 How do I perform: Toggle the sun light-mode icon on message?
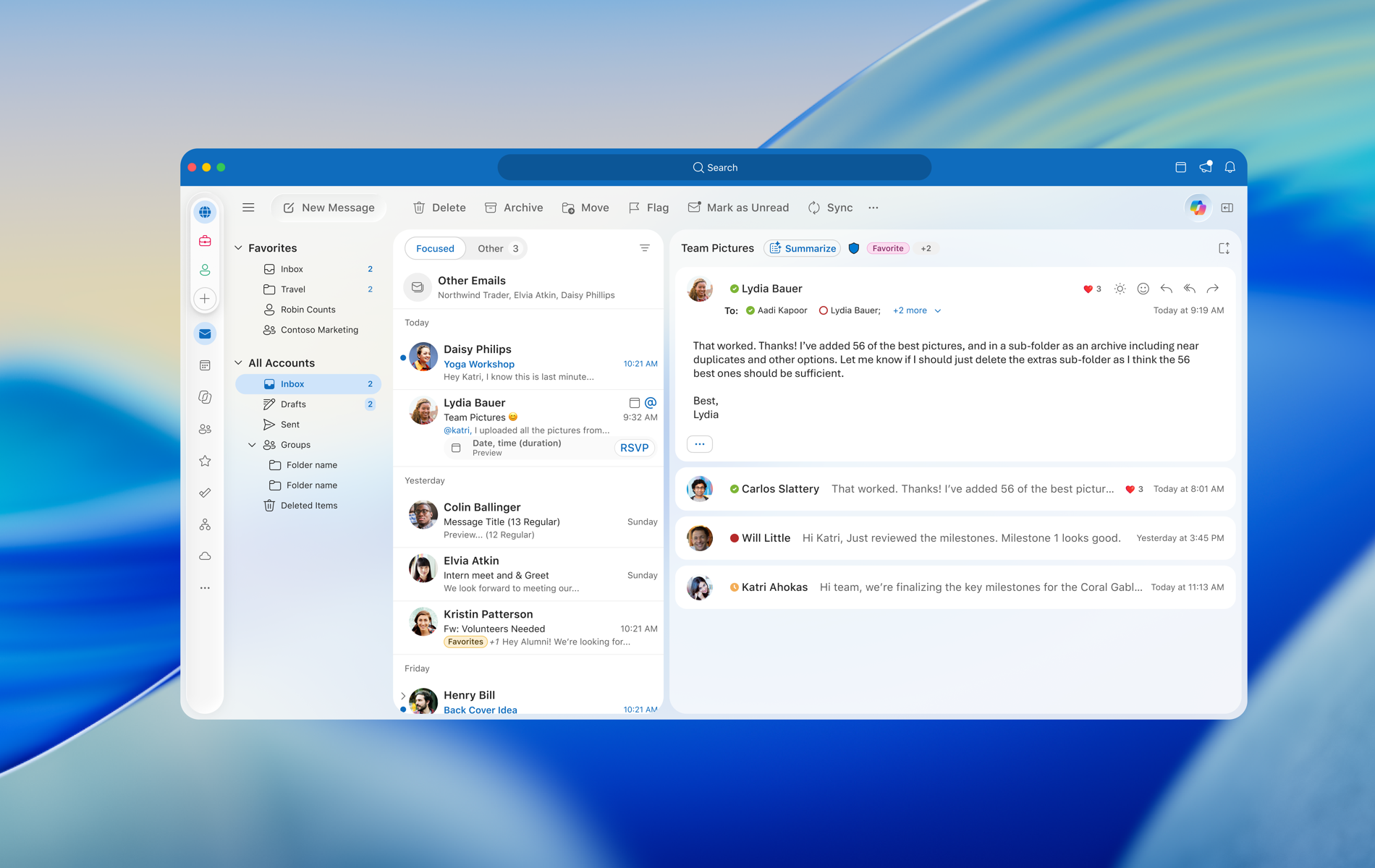point(1120,289)
